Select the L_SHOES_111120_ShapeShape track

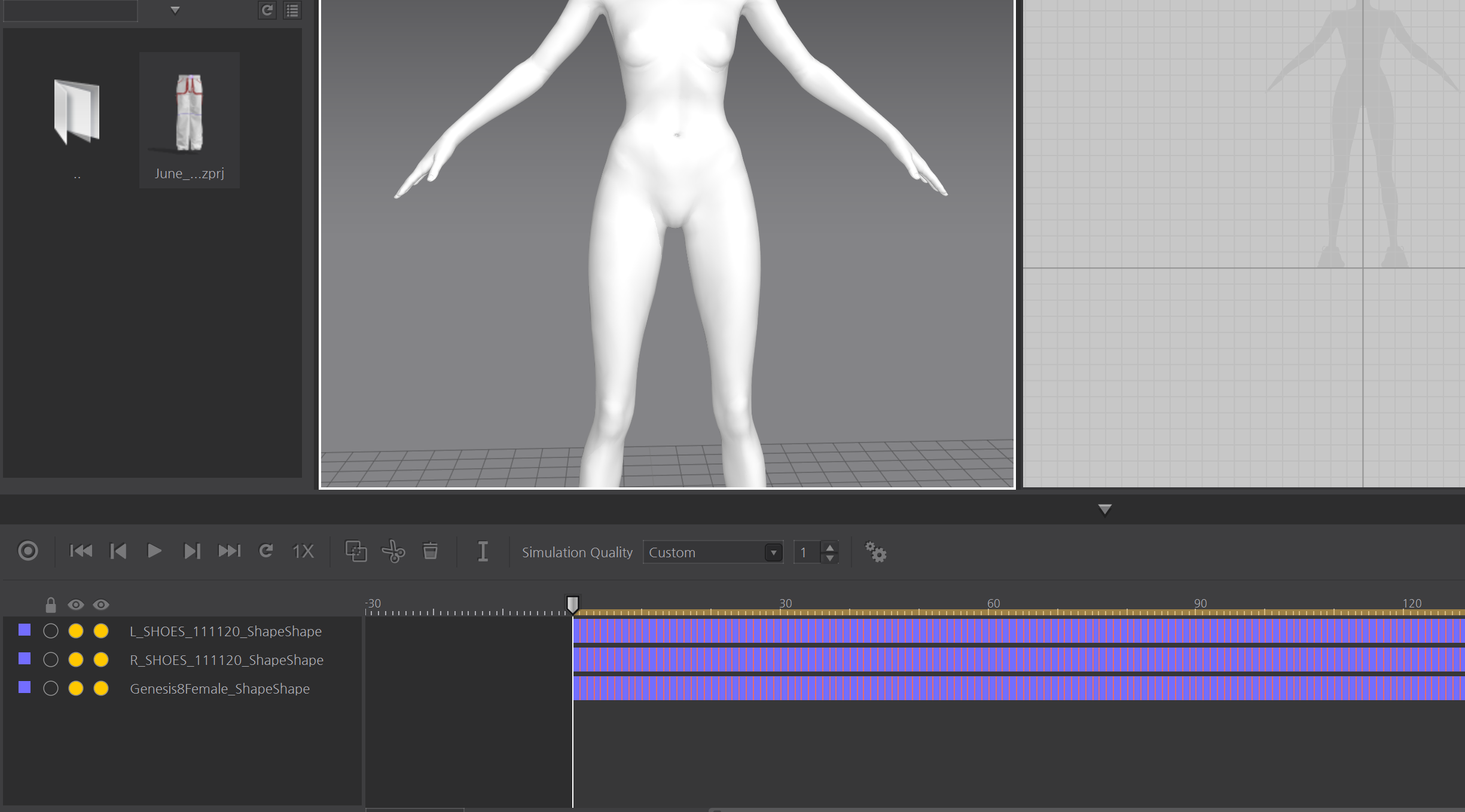[x=225, y=631]
